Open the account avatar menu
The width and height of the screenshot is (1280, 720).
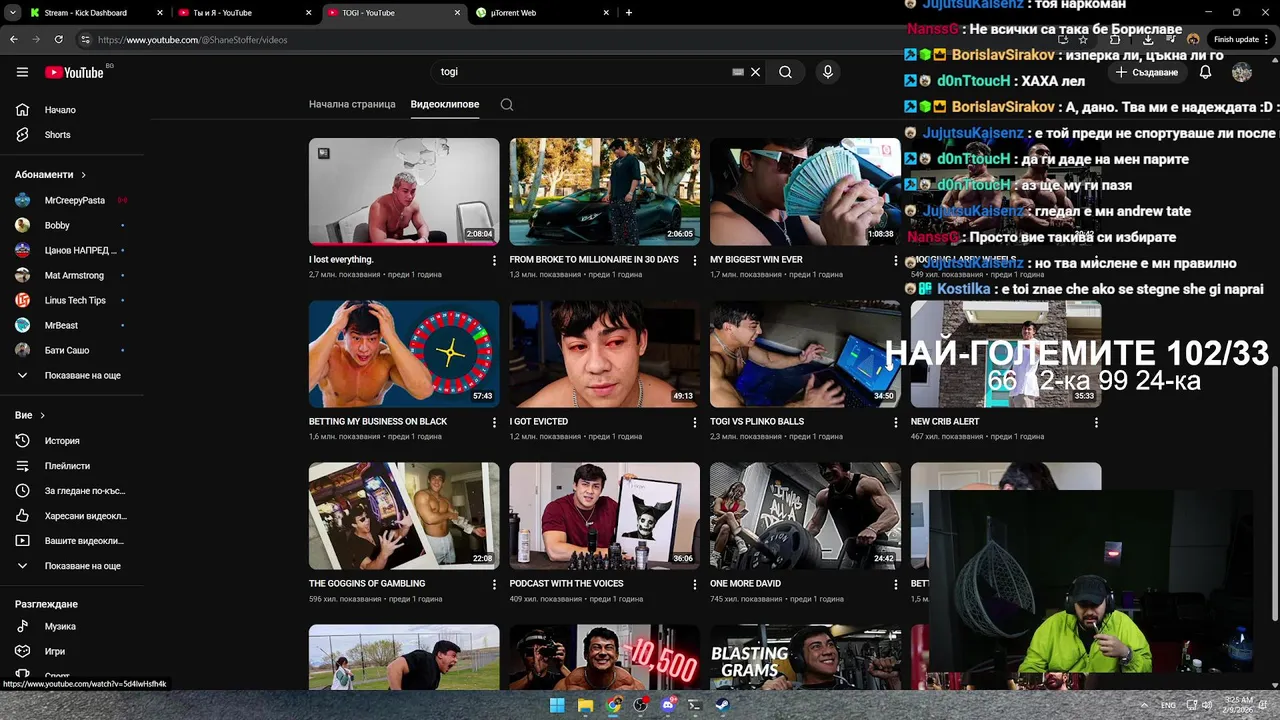point(1242,72)
